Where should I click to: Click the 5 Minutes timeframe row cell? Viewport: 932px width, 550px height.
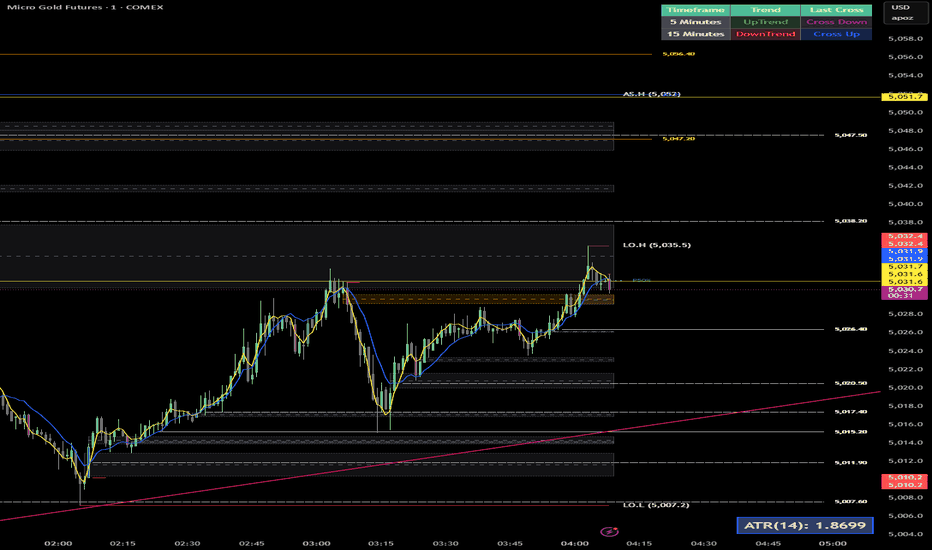click(695, 22)
